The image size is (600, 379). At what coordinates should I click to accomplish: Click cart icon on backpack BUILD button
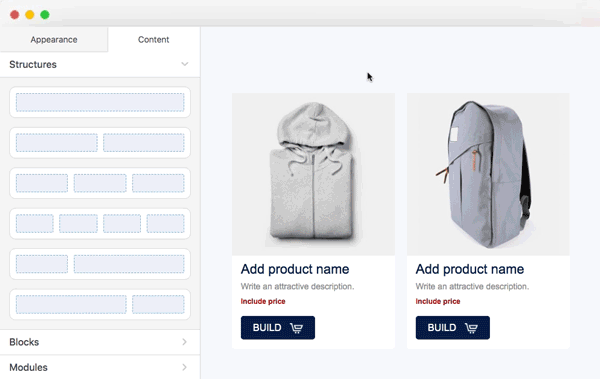[471, 328]
